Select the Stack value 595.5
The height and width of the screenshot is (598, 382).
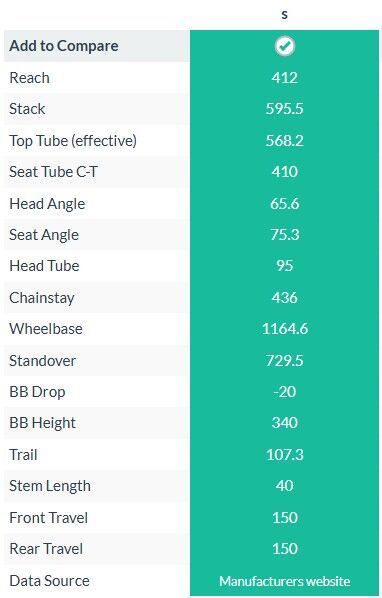click(285, 109)
